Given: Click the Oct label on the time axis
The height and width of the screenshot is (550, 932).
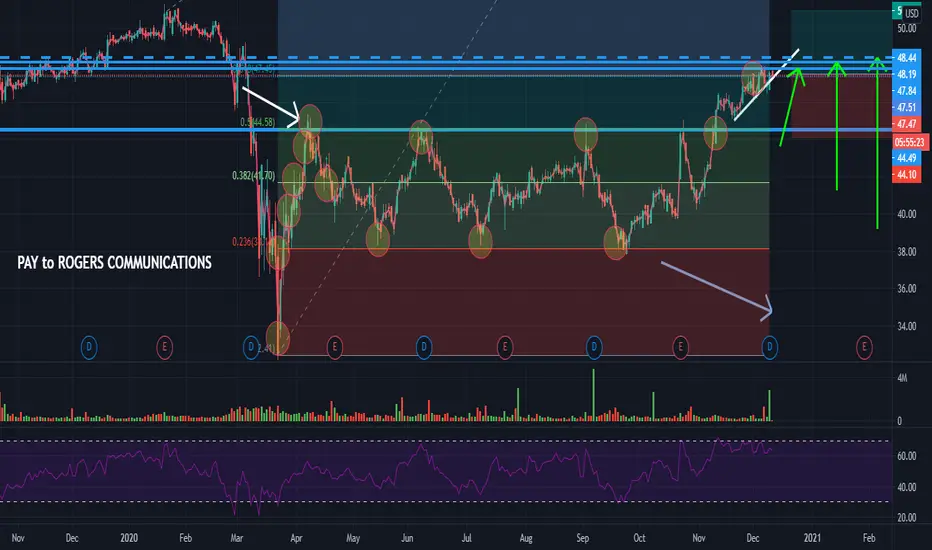Looking at the screenshot, I should pos(639,538).
